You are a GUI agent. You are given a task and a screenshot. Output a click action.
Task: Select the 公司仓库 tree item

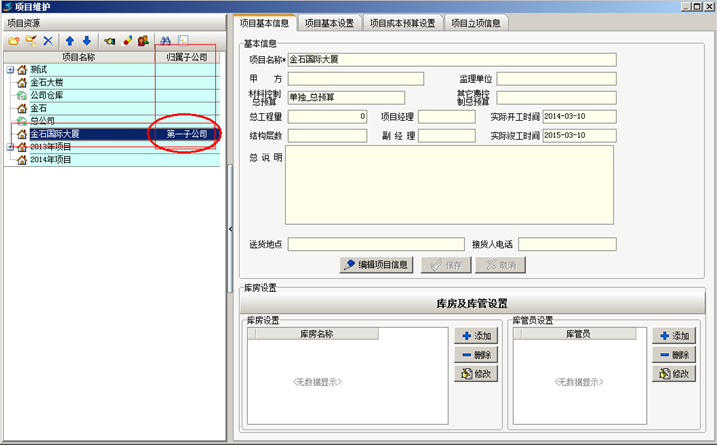click(x=48, y=96)
